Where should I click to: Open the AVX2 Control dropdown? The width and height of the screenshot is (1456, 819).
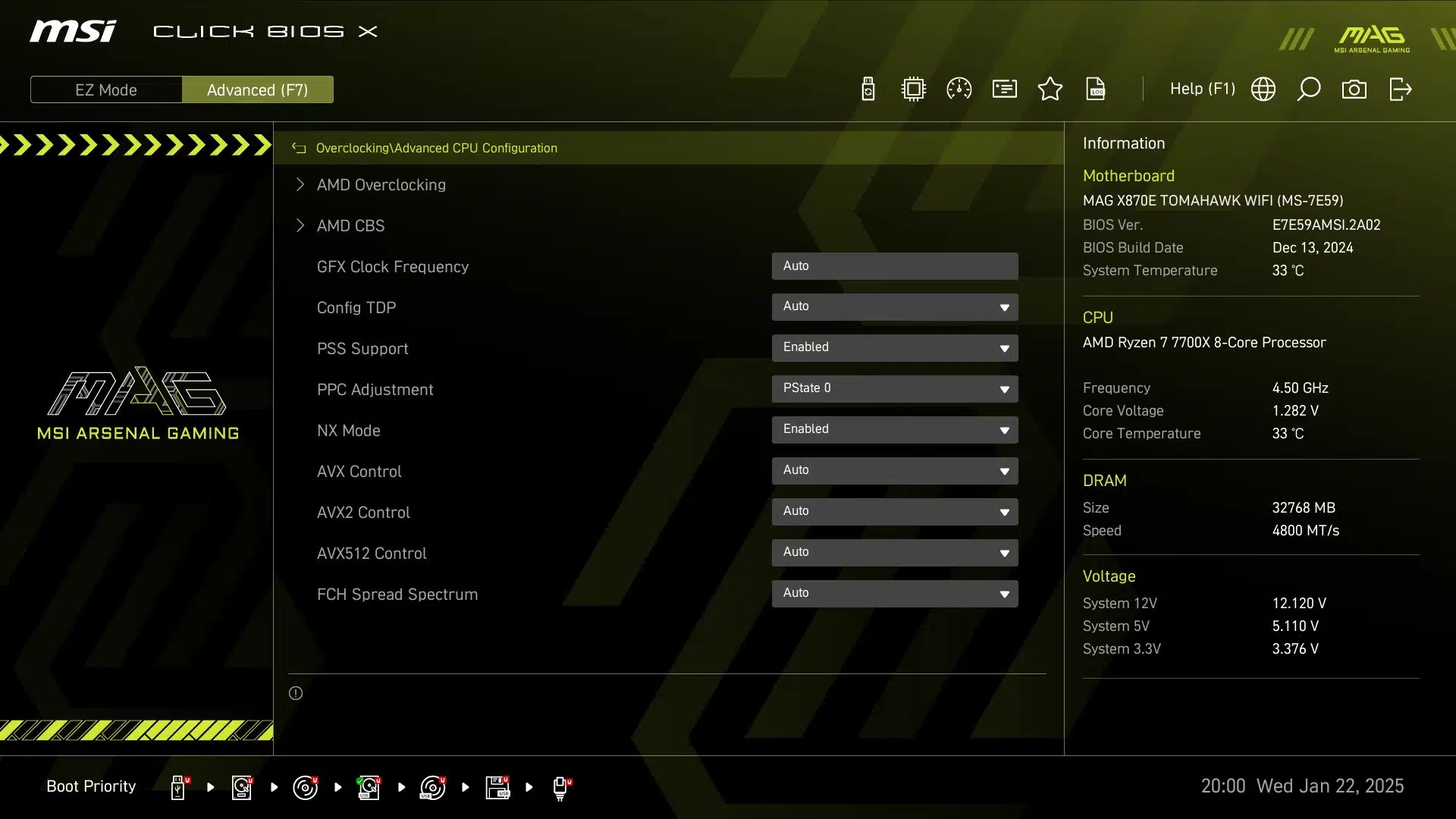(x=895, y=512)
